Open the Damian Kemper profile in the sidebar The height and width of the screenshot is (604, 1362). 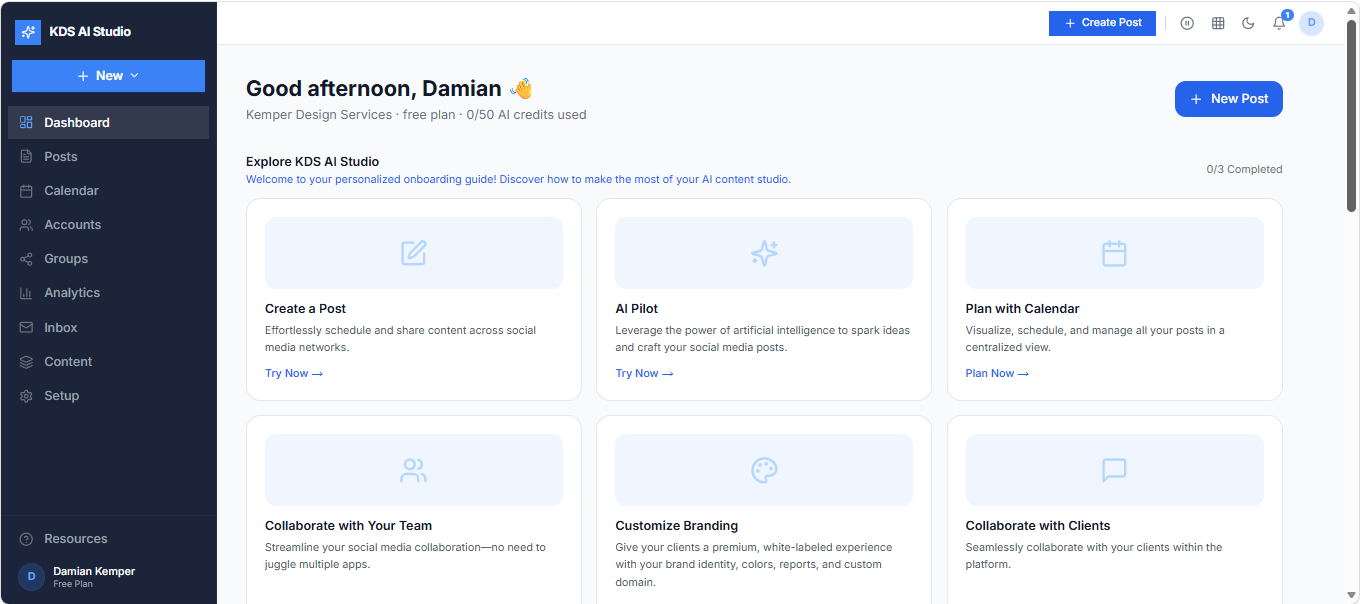[x=109, y=577]
